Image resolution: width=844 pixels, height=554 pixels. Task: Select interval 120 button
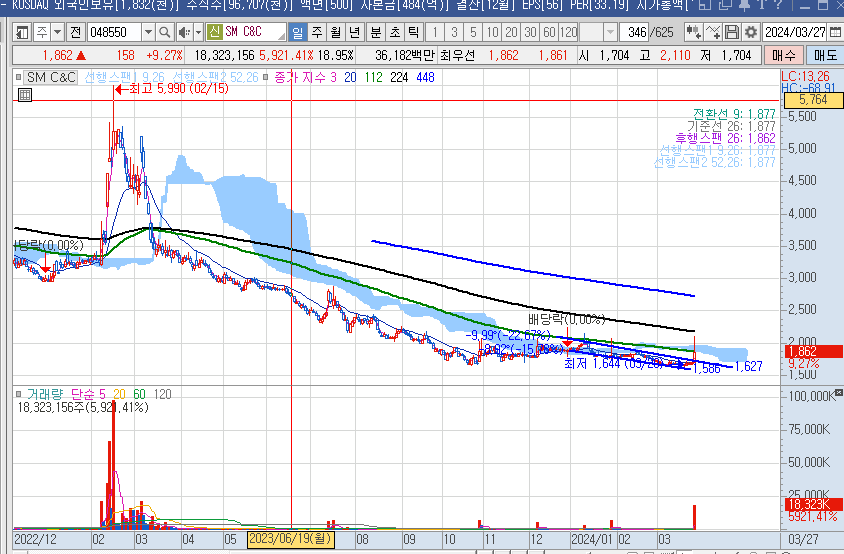click(568, 32)
